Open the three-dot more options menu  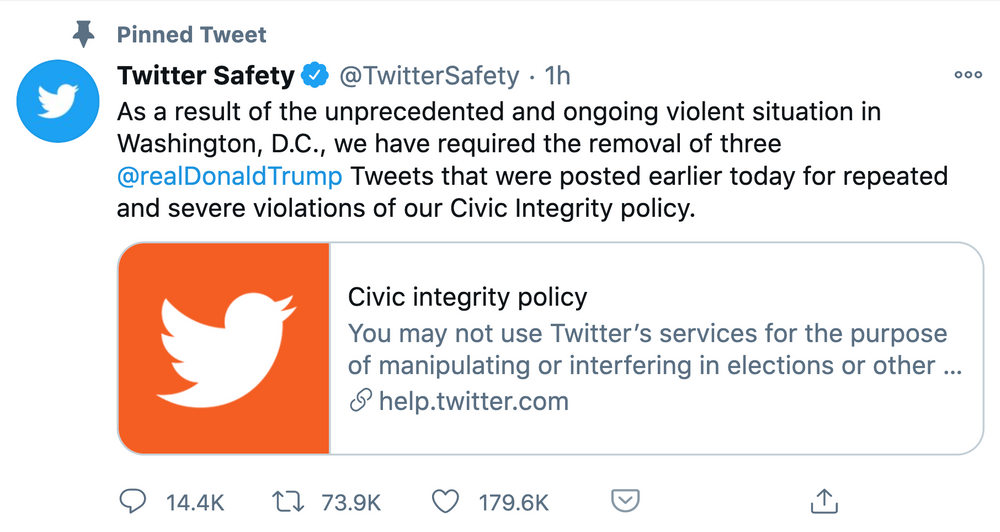967,75
